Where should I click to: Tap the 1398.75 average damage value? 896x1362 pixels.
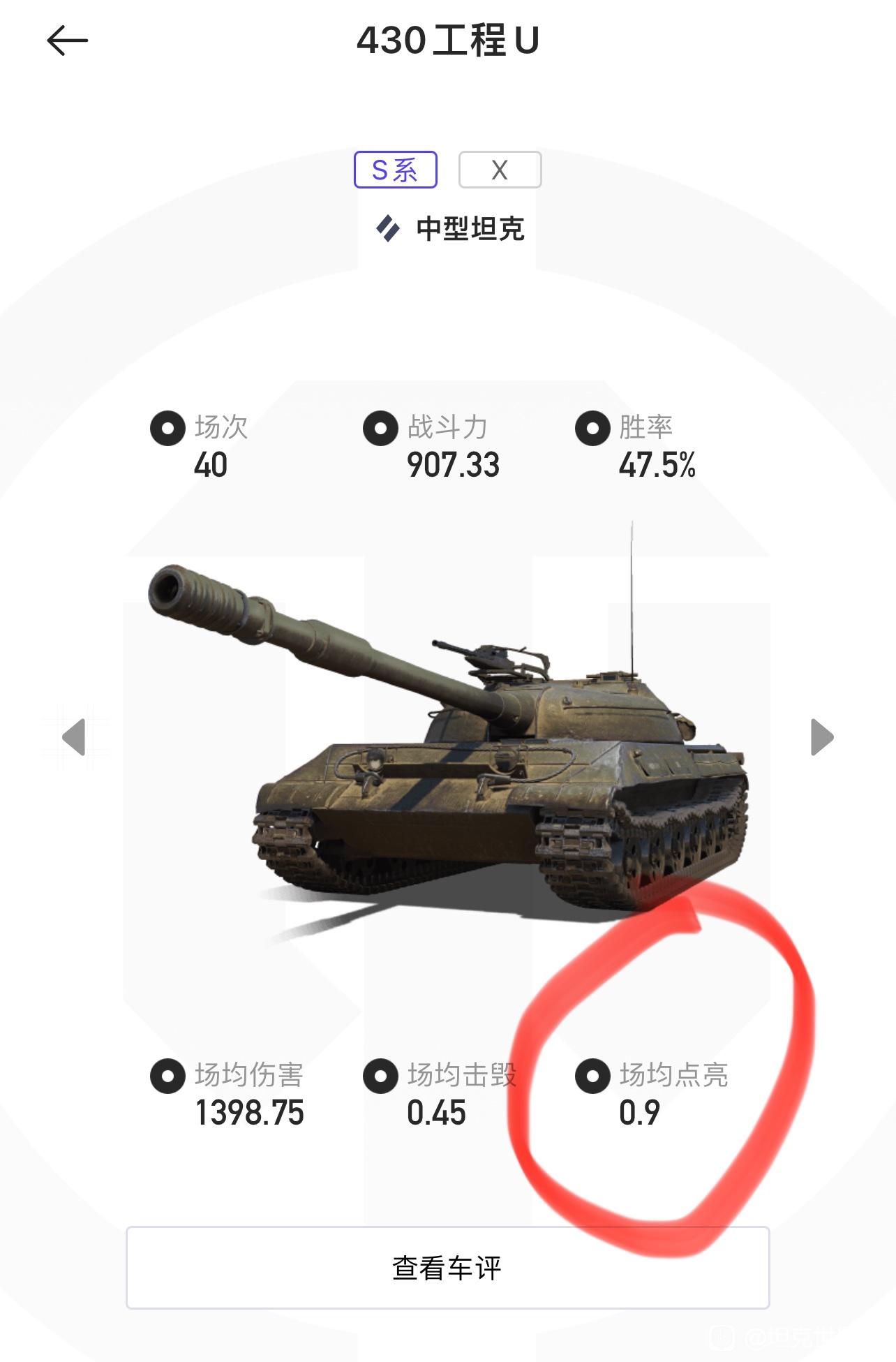click(250, 1113)
